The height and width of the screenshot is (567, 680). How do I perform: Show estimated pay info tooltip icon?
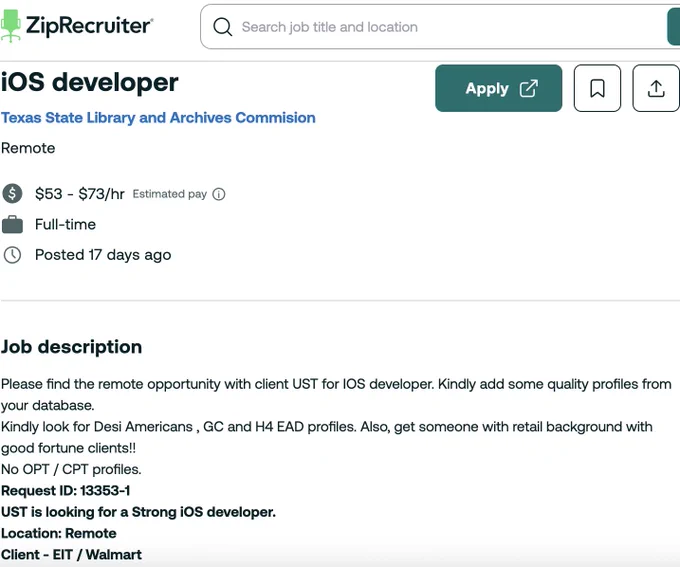(x=219, y=194)
